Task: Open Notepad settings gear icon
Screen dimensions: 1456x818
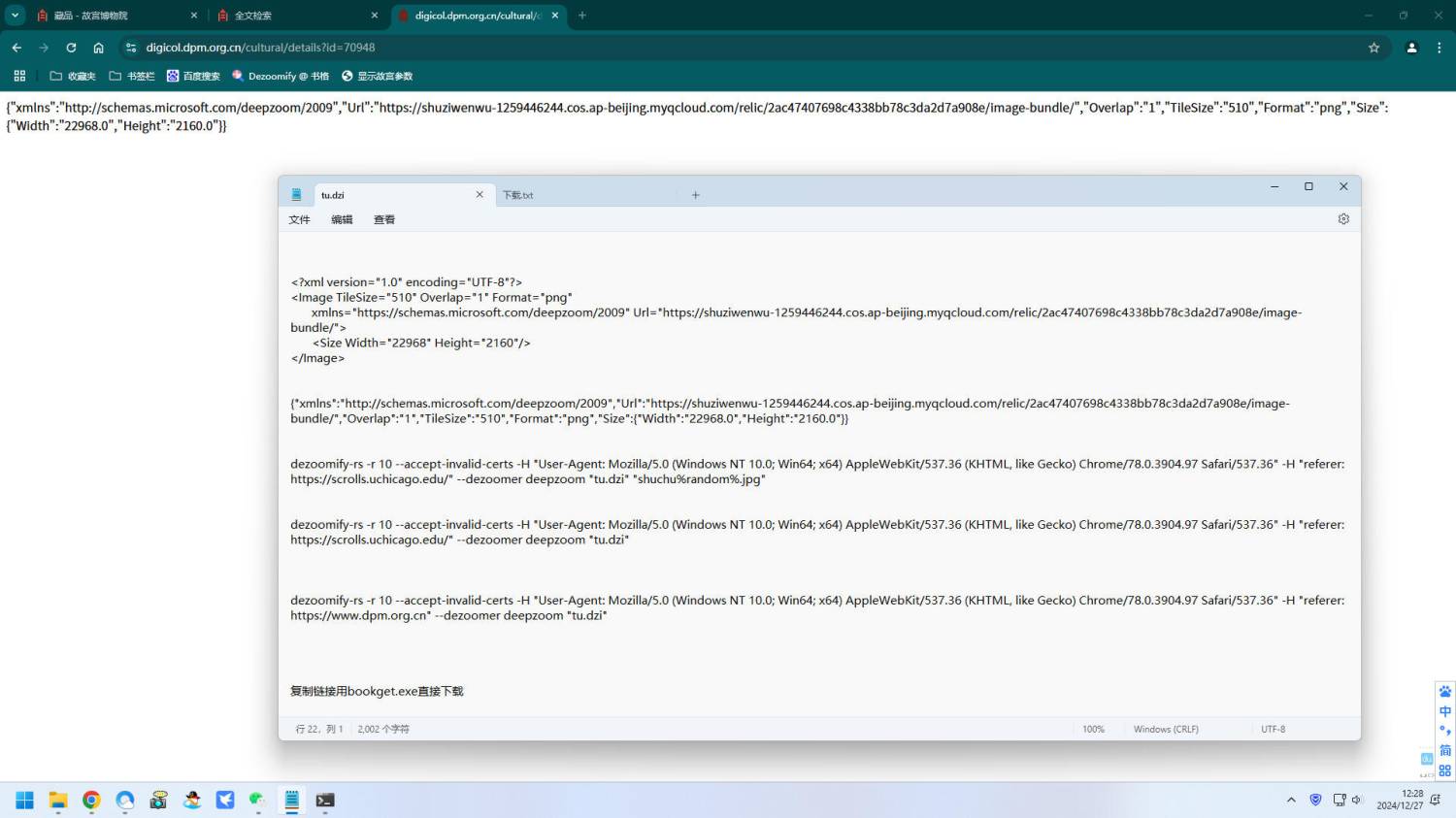Action: pyautogui.click(x=1343, y=219)
